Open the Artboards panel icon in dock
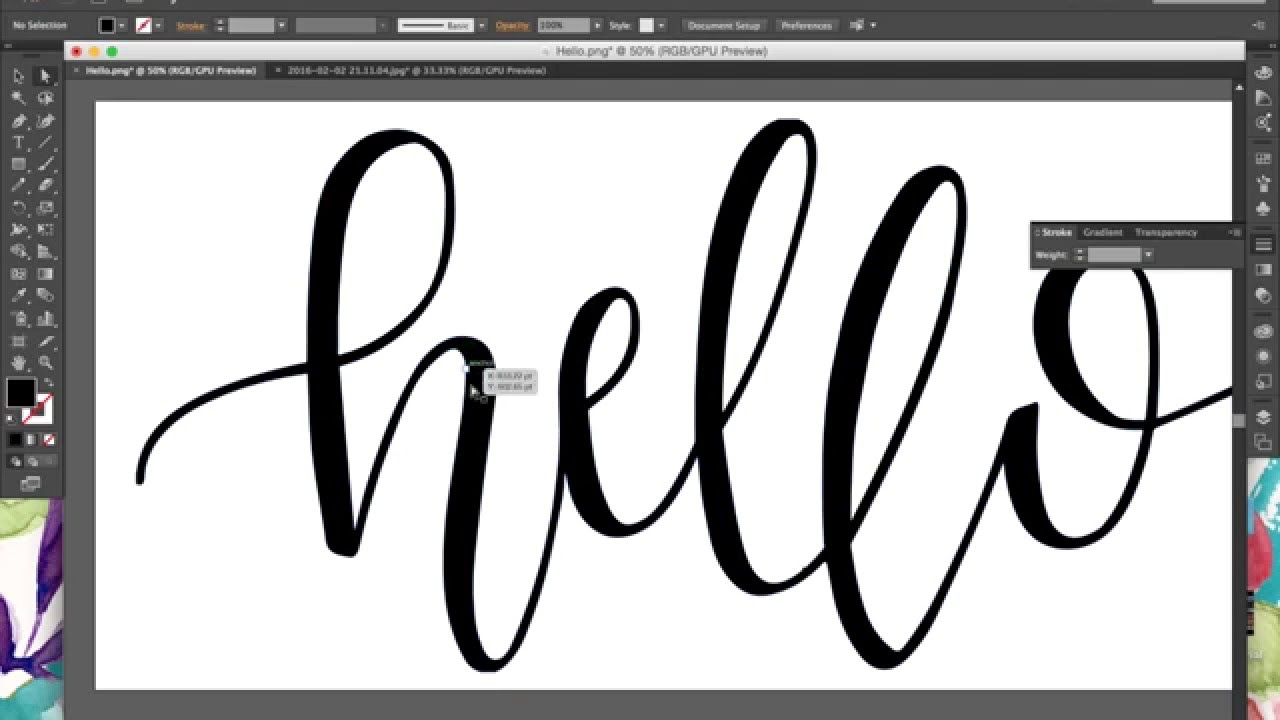Screen dimensions: 1280x720 point(1263,441)
